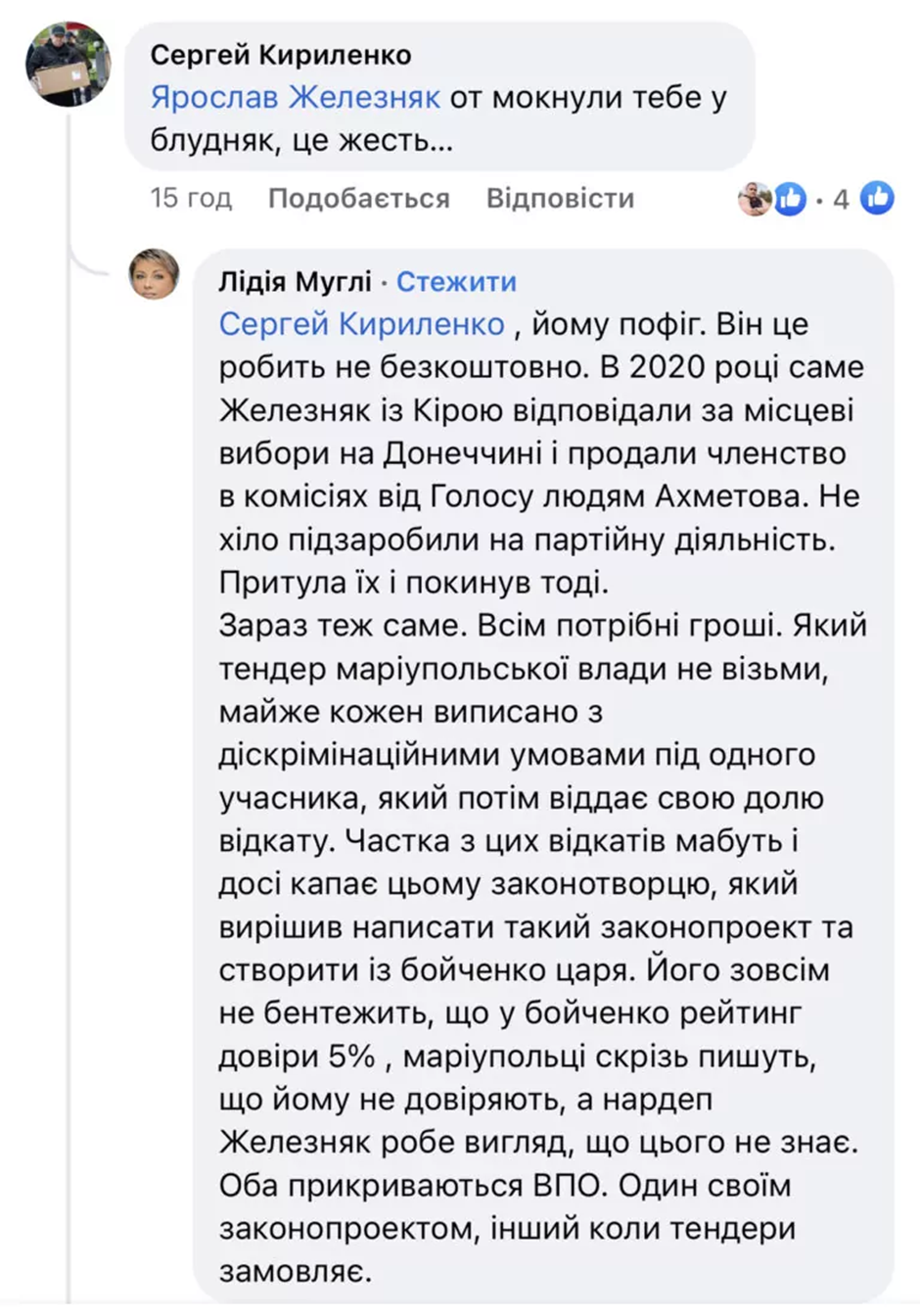Click the comment text "блудняк, це жесть…"

301,141
